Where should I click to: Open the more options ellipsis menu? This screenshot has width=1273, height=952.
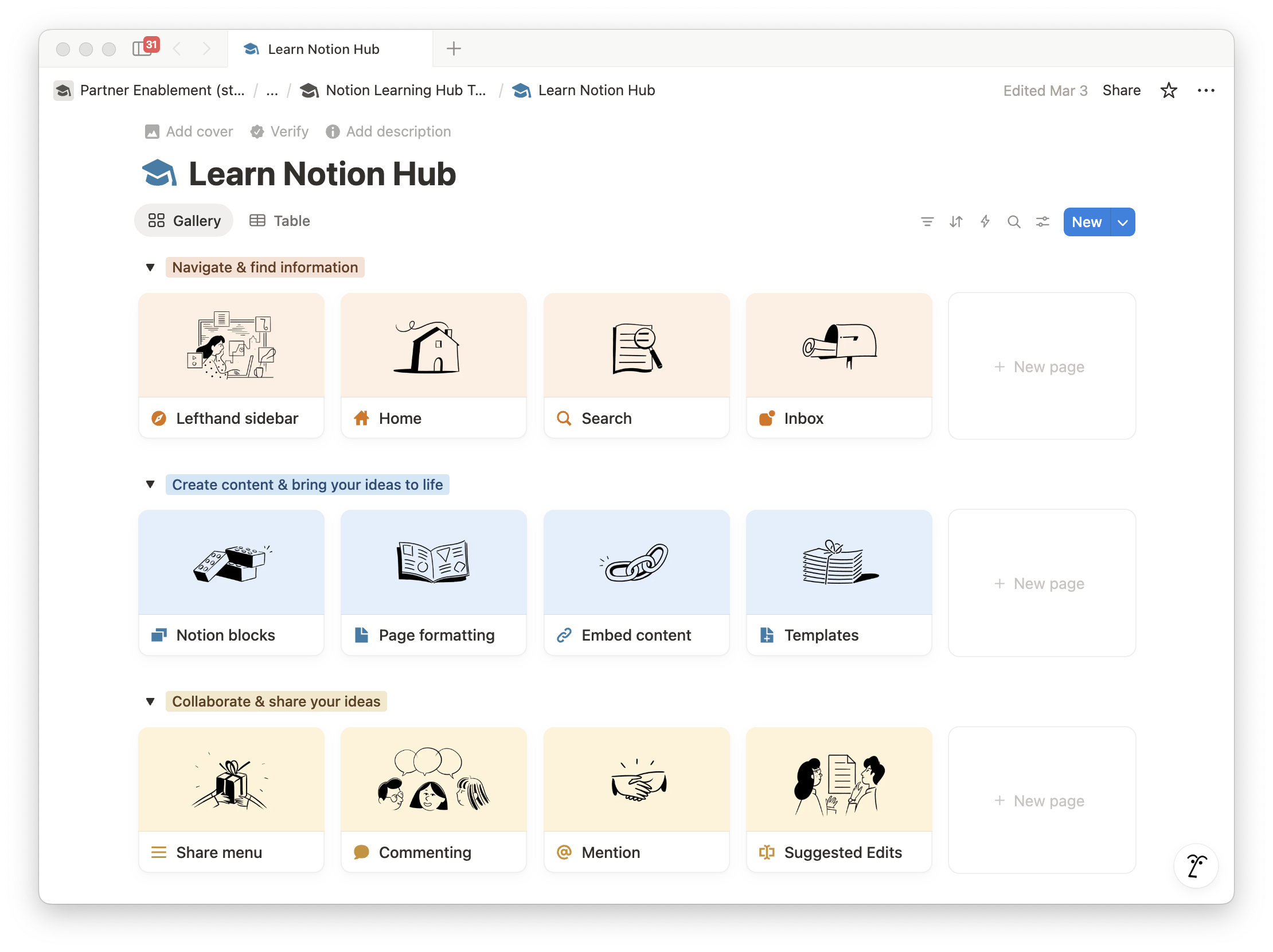coord(1206,91)
